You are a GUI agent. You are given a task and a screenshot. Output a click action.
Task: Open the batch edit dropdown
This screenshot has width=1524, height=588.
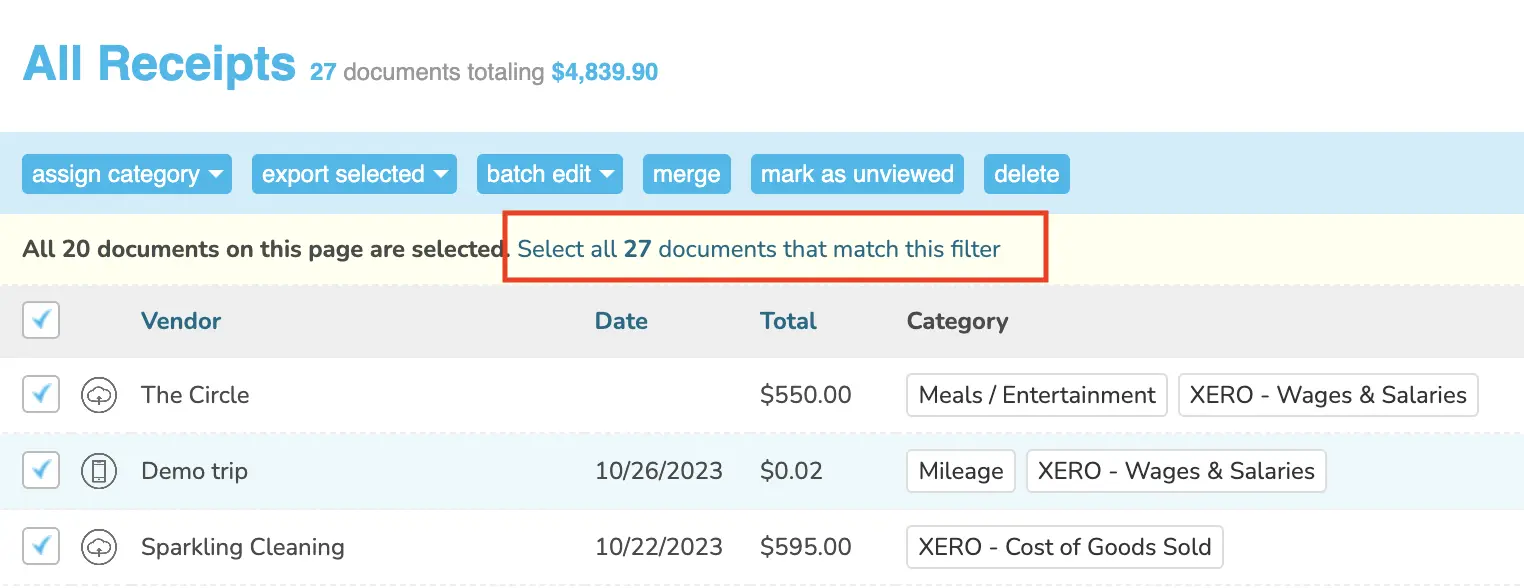point(550,174)
